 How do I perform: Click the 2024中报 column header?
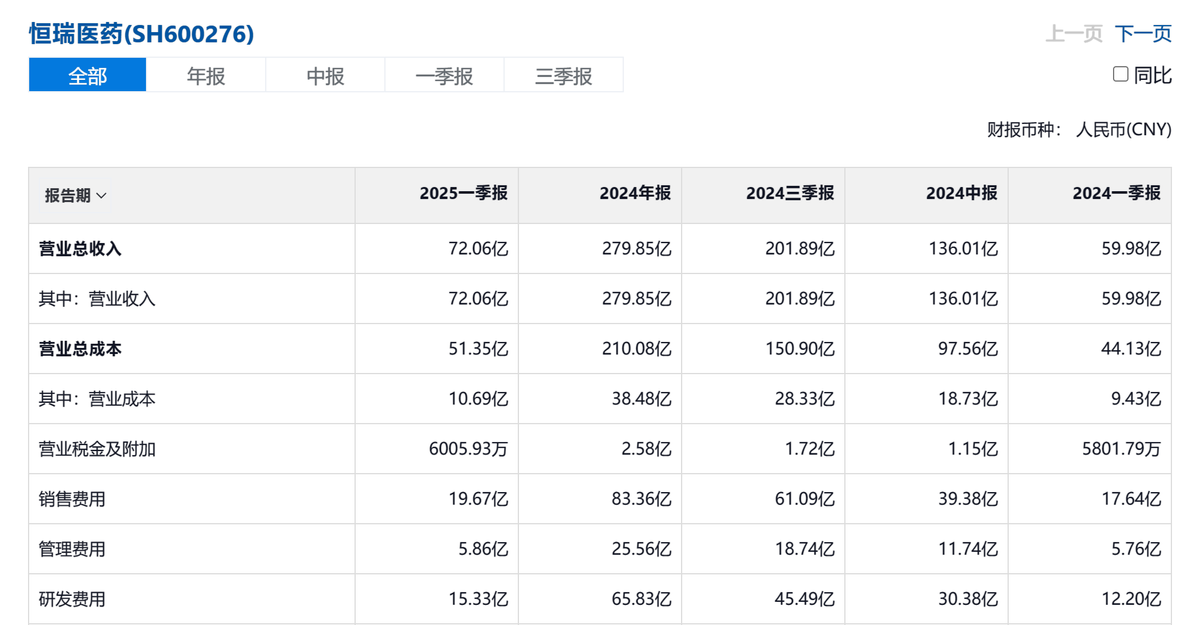coord(961,194)
